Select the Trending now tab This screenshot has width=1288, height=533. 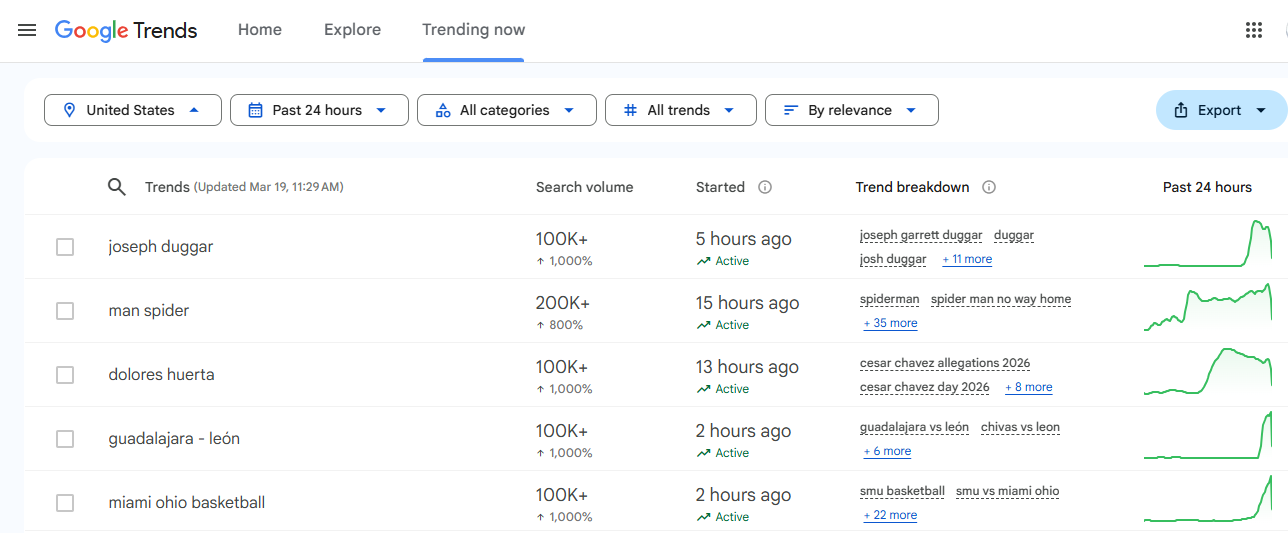click(x=473, y=30)
